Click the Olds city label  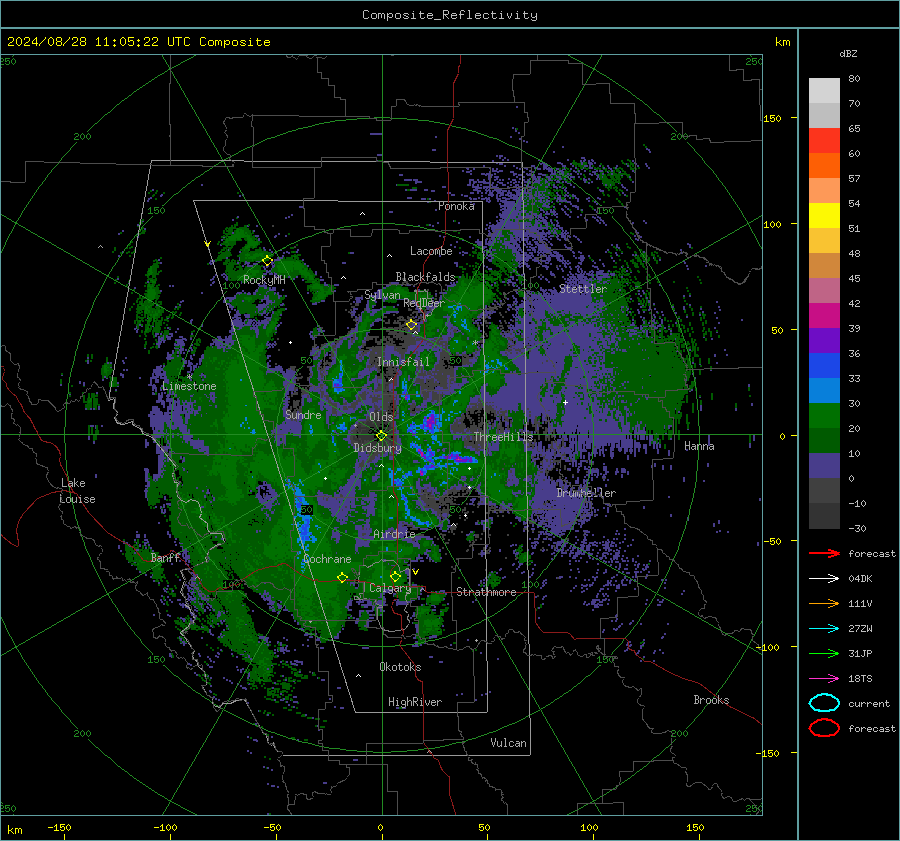click(x=381, y=417)
